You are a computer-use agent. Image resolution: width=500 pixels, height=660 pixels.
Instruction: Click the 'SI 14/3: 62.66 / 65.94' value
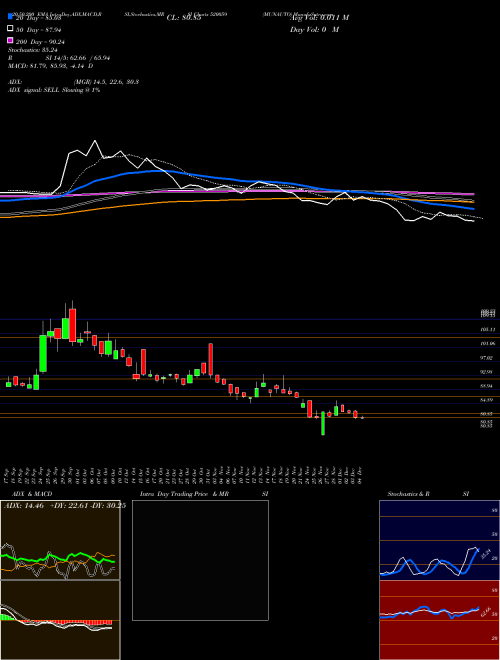click(x=78, y=58)
